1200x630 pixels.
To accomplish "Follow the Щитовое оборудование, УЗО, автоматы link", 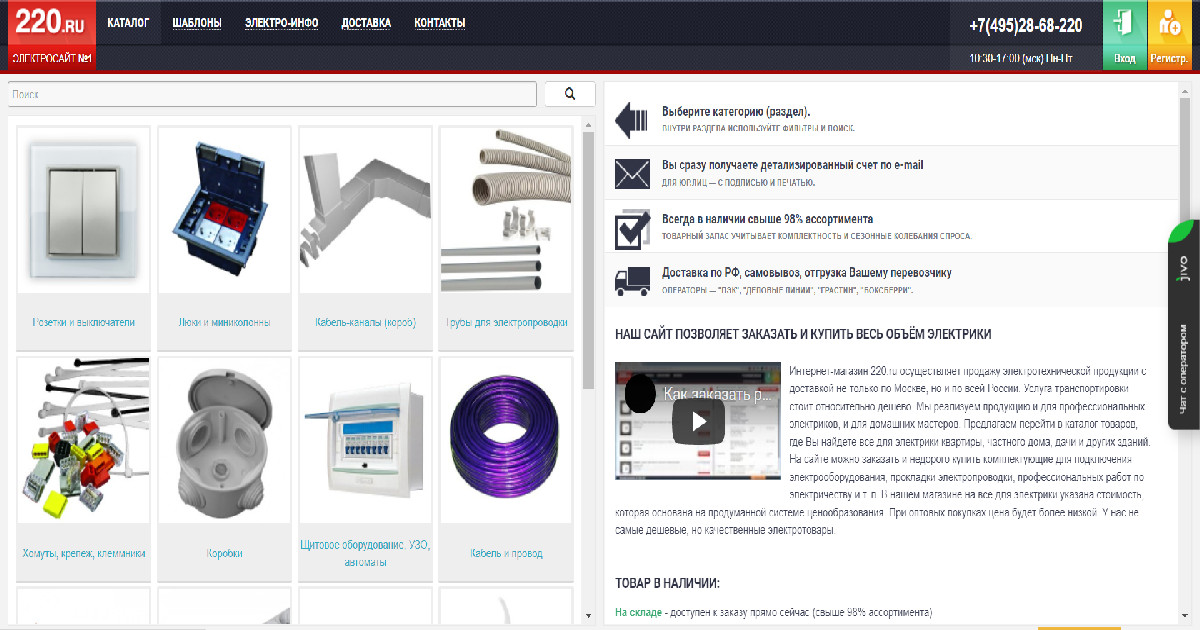I will coord(365,553).
